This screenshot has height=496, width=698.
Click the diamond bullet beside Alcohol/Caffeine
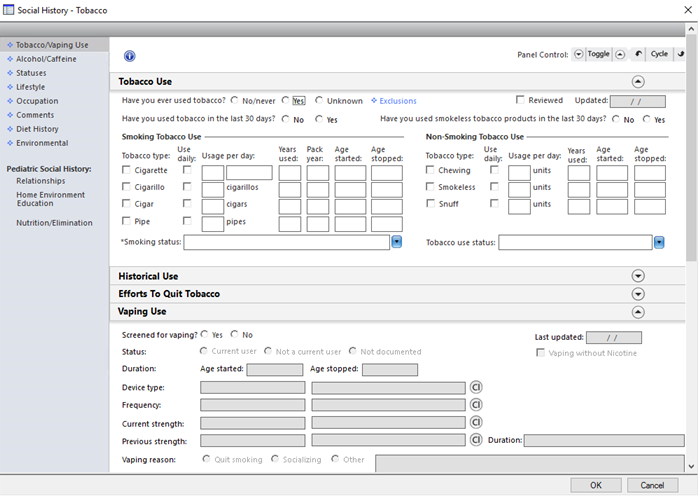pos(10,59)
